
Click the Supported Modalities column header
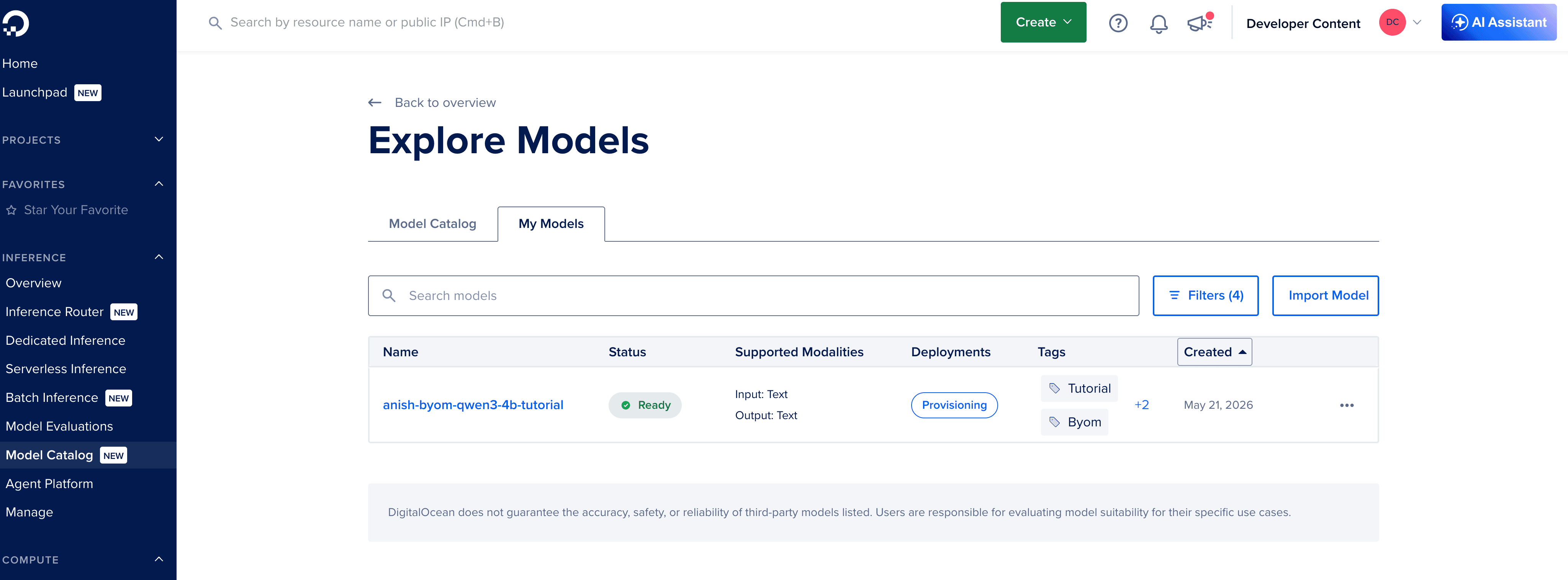pos(799,352)
